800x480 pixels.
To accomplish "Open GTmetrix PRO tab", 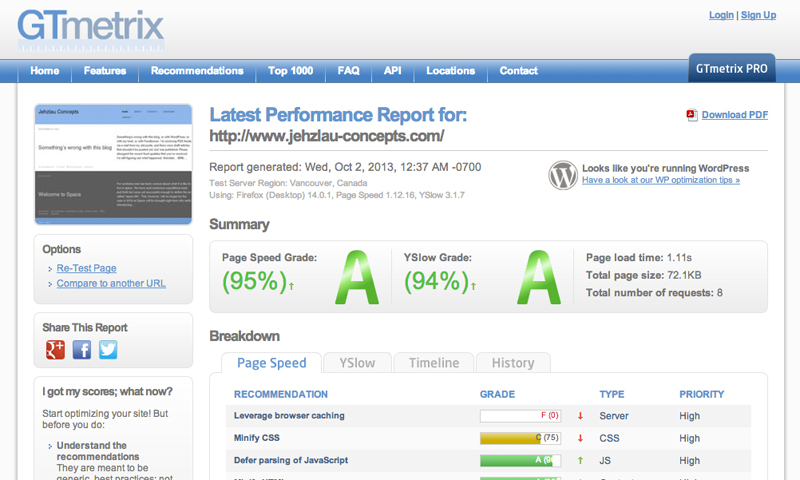I will pyautogui.click(x=732, y=67).
